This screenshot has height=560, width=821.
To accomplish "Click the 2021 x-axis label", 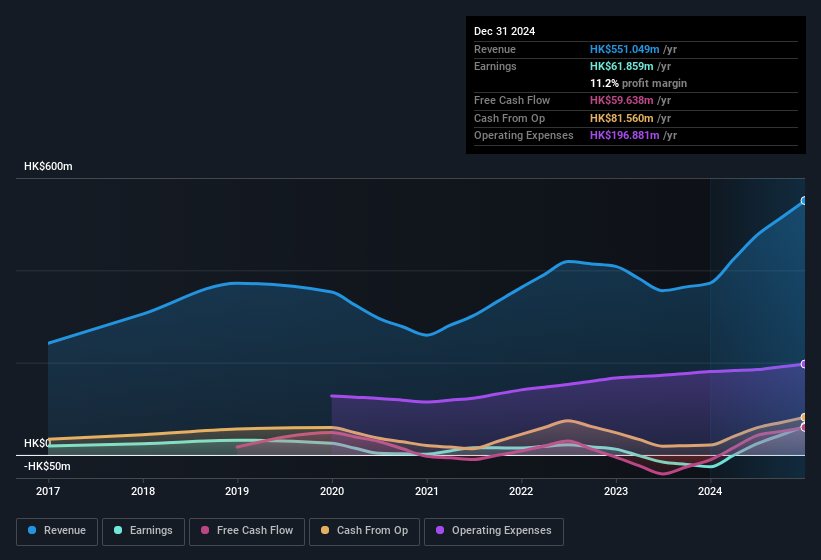I will pyautogui.click(x=427, y=491).
